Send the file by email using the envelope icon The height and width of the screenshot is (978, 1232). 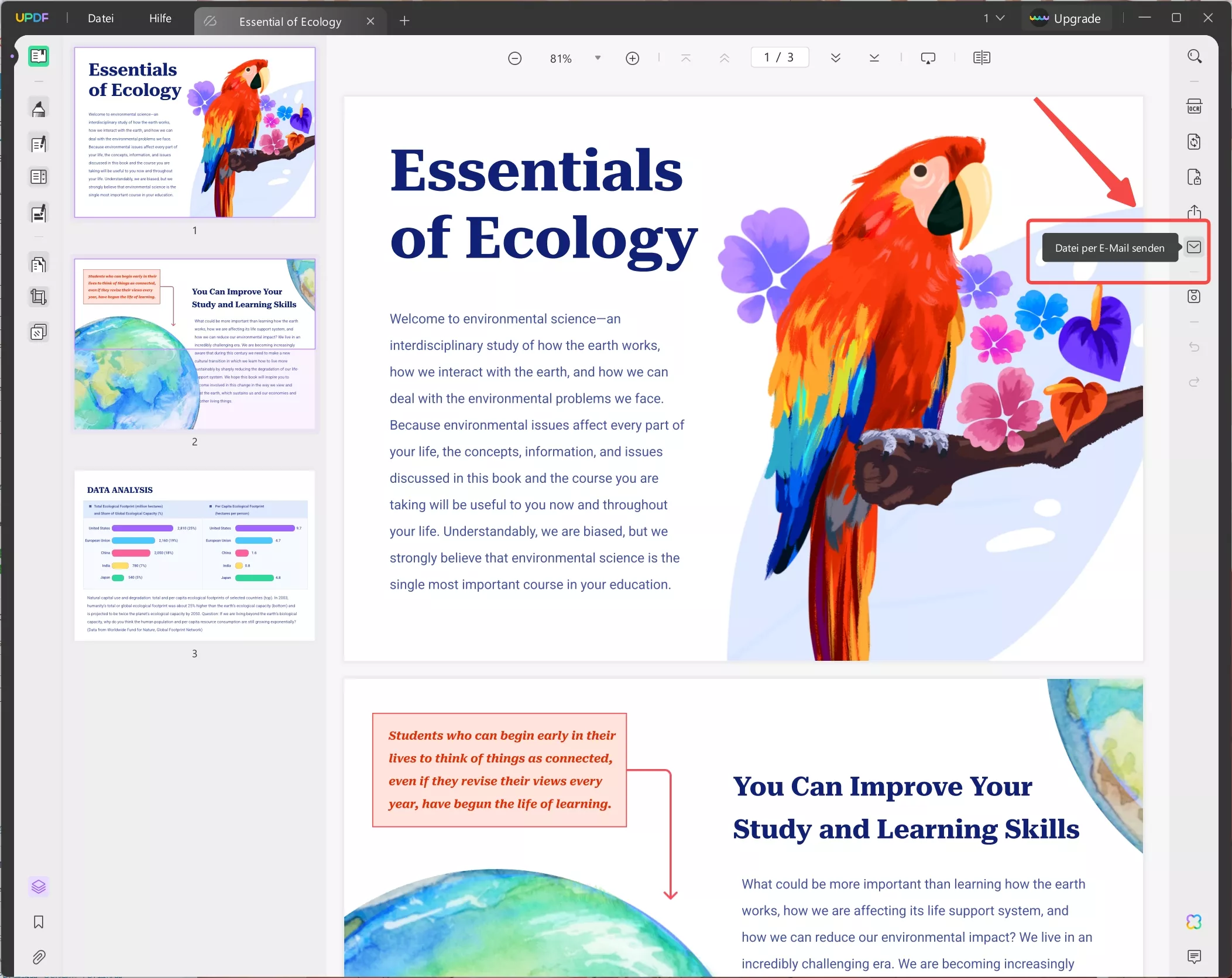coord(1194,247)
